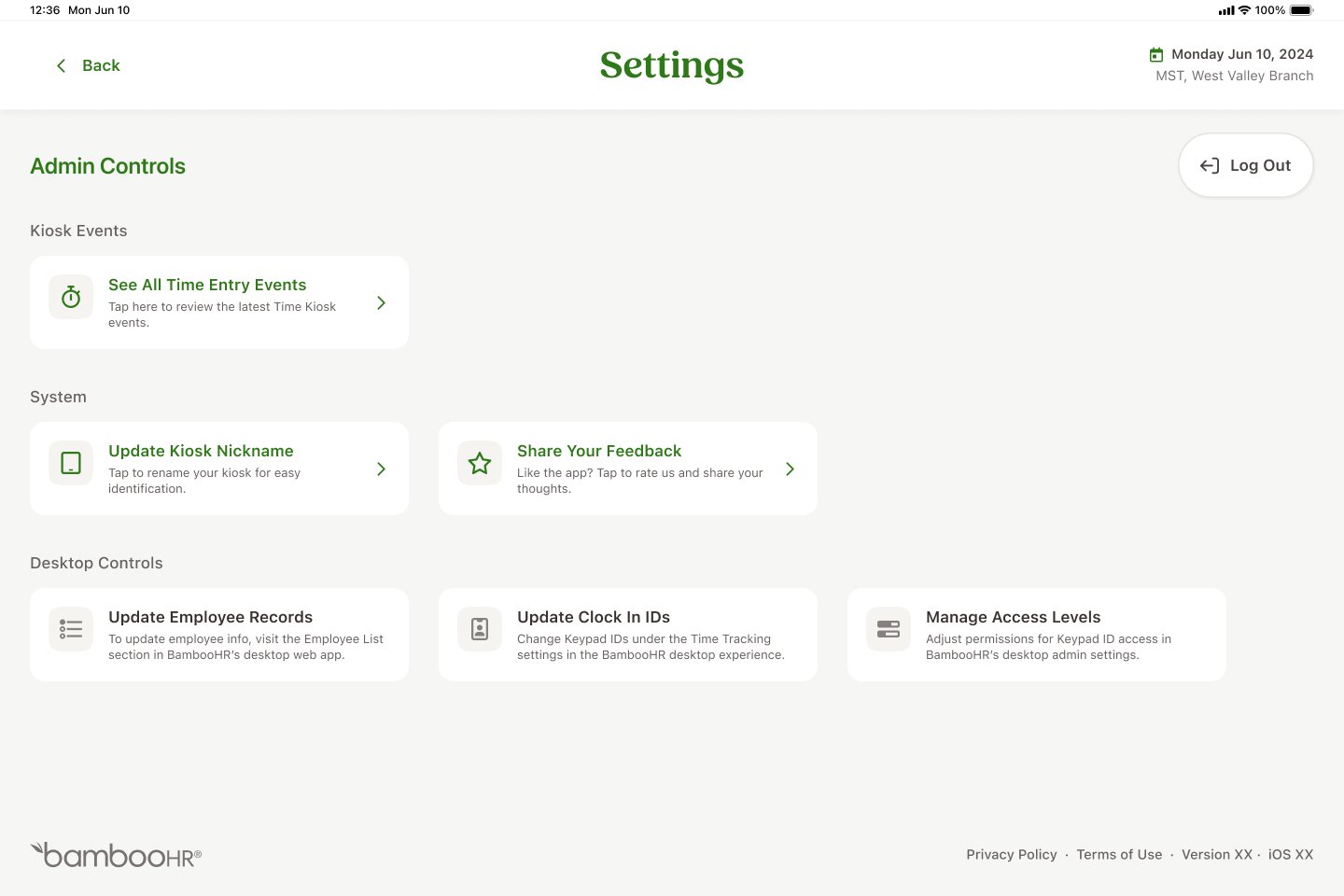This screenshot has height=896, width=1344.
Task: Tap the System section label
Action: pos(58,397)
